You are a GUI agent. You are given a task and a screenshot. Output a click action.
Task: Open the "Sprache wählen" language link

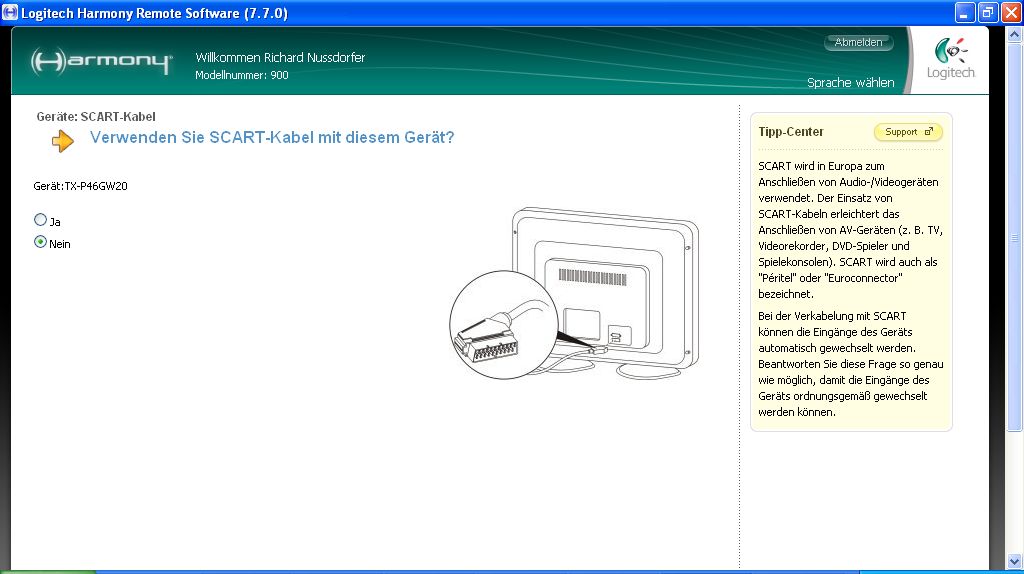850,83
